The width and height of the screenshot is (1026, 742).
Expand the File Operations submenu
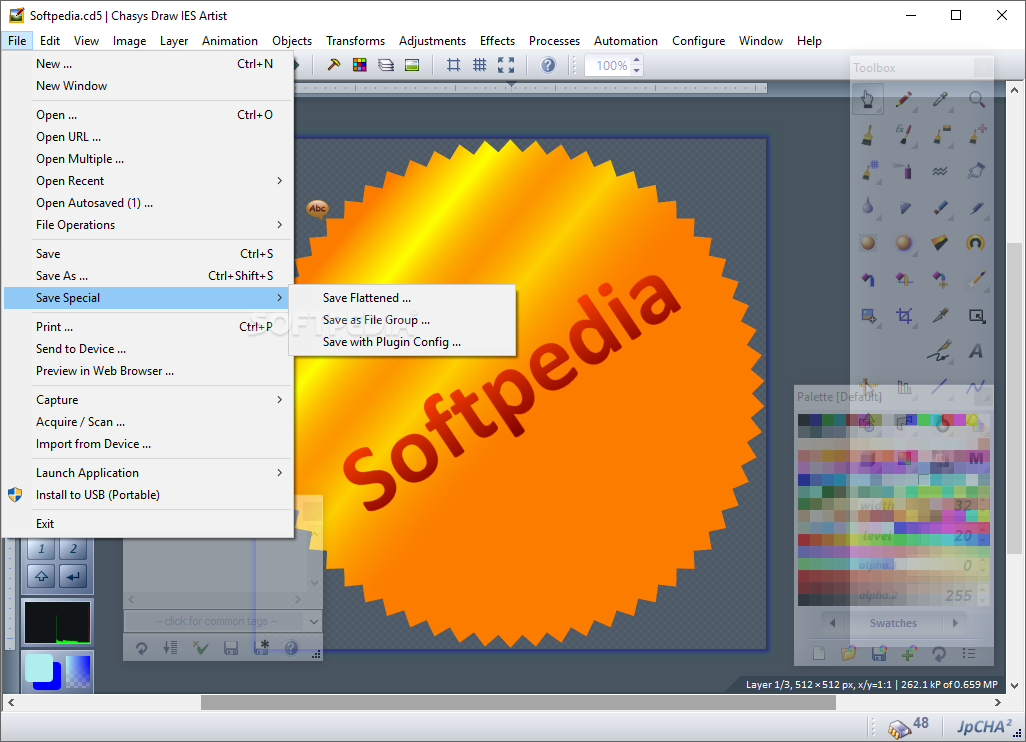(x=148, y=224)
